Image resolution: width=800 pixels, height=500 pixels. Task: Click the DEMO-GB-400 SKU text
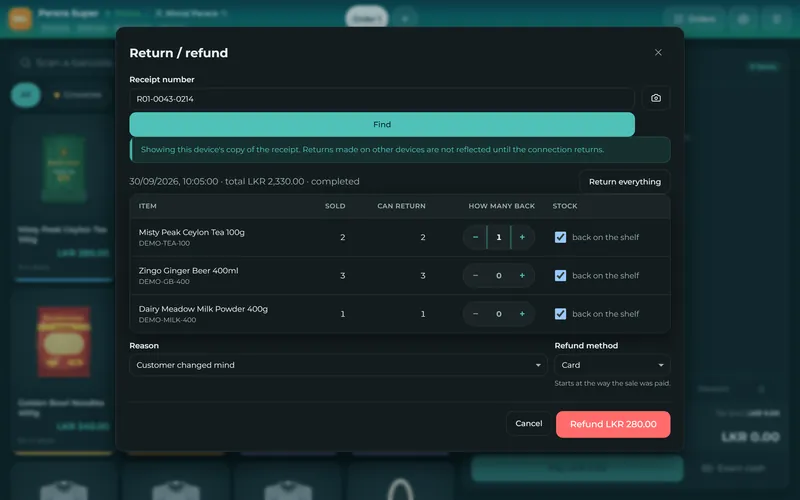coord(164,282)
